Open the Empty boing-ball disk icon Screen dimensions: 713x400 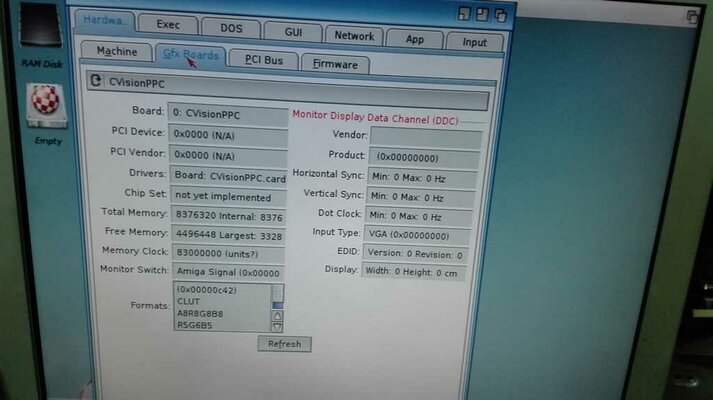point(47,106)
